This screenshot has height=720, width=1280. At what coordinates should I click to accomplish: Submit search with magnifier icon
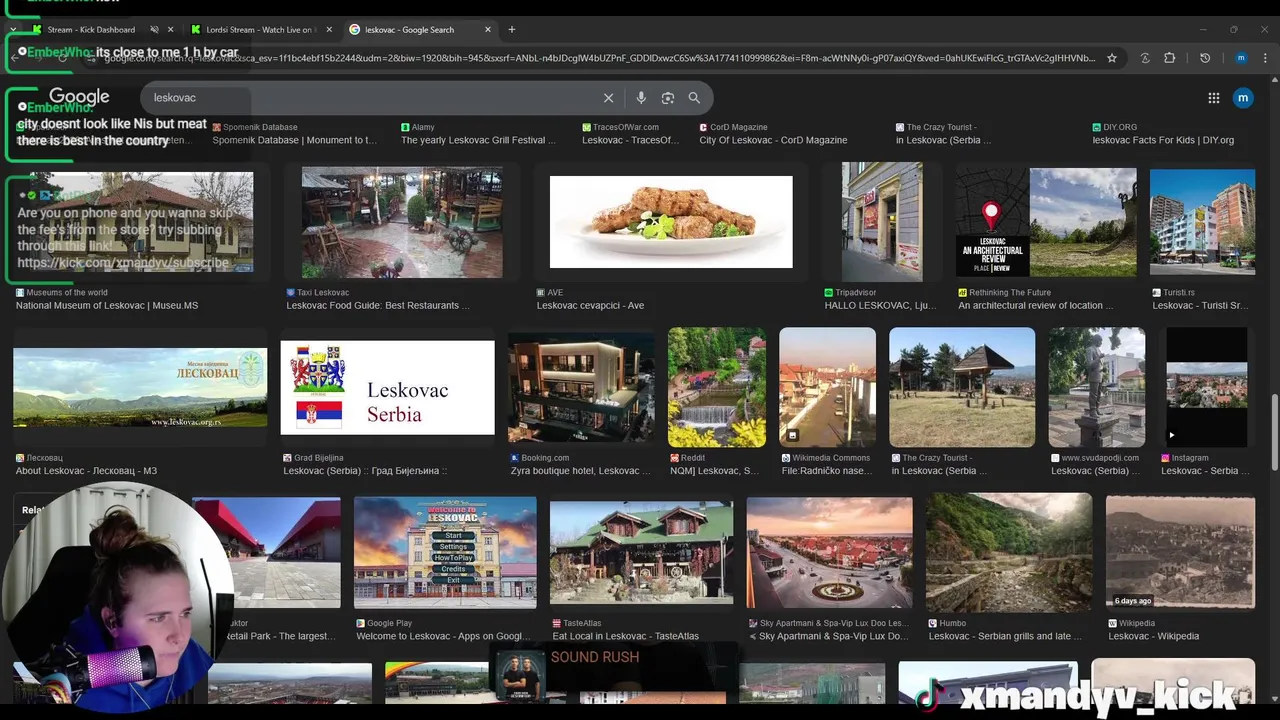tap(694, 98)
